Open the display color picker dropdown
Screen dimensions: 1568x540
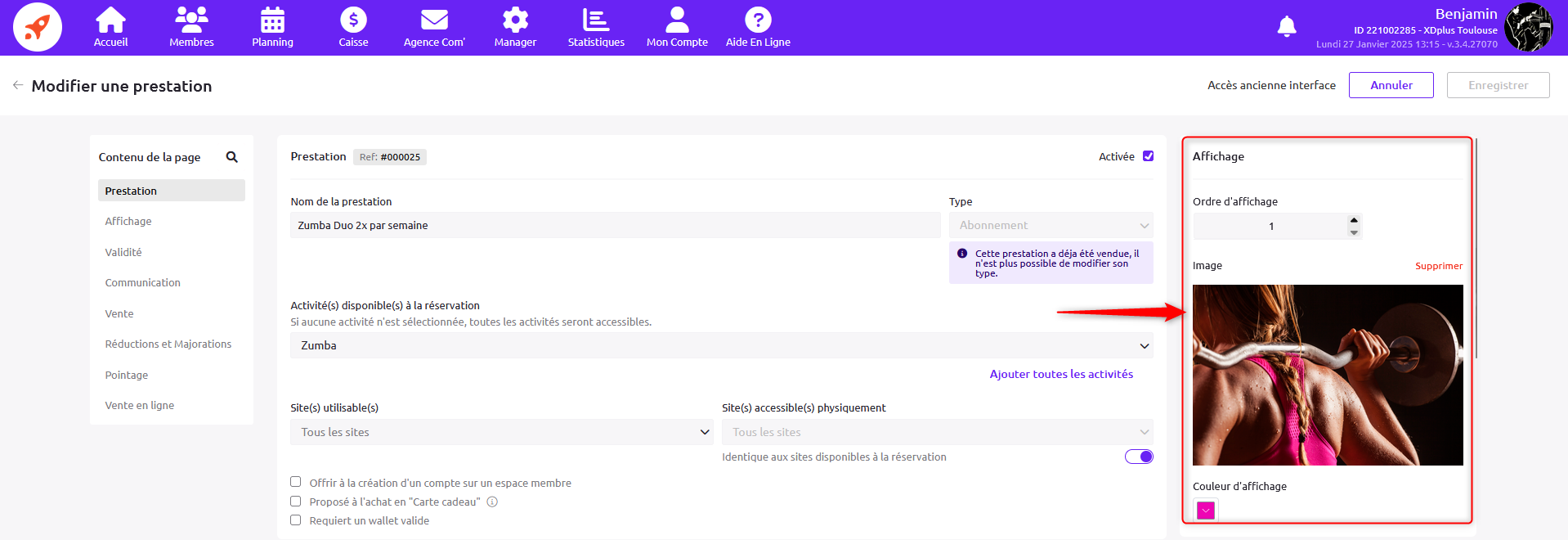tap(1206, 510)
